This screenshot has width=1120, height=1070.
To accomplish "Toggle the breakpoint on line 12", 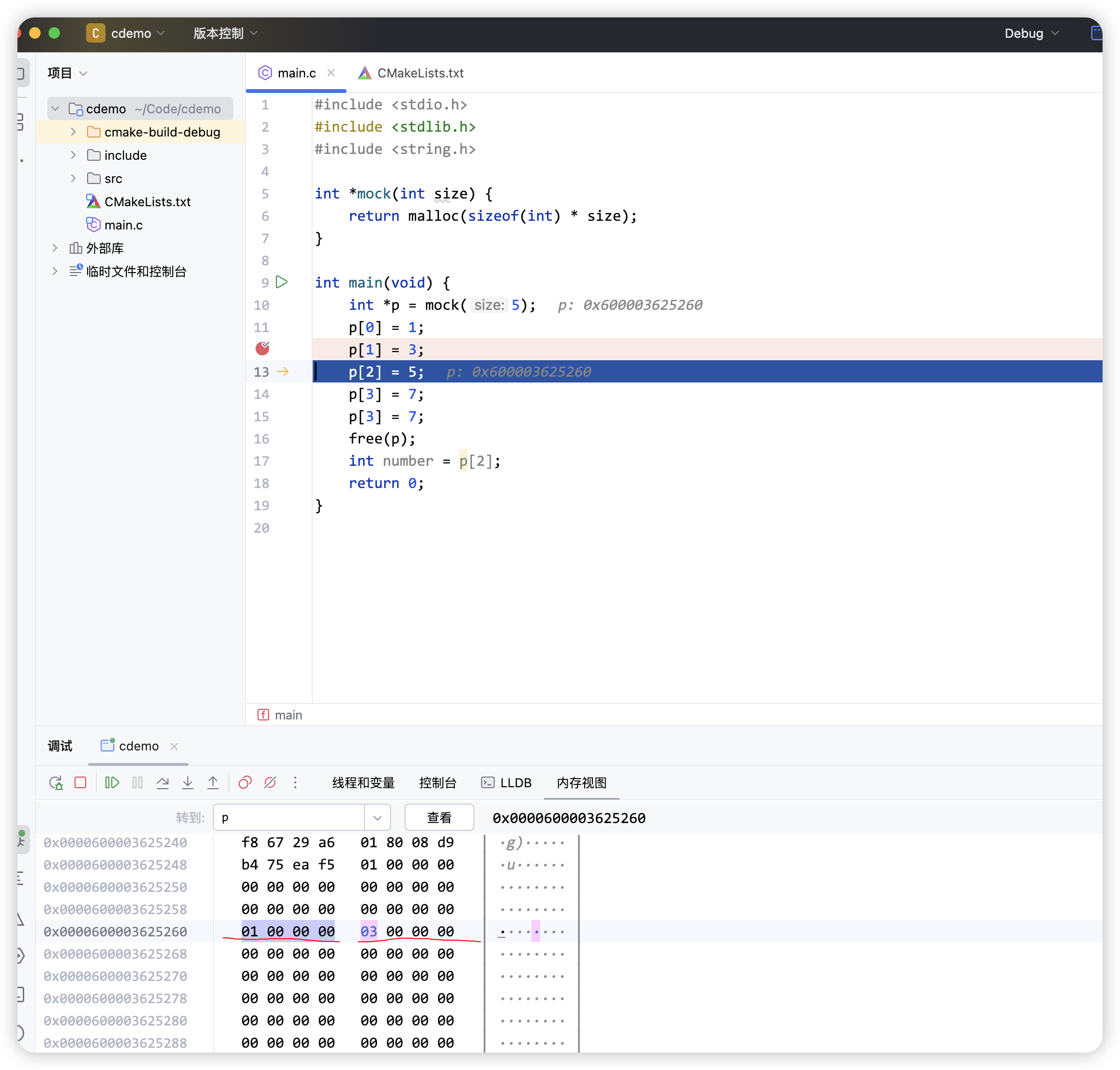I will [x=262, y=349].
